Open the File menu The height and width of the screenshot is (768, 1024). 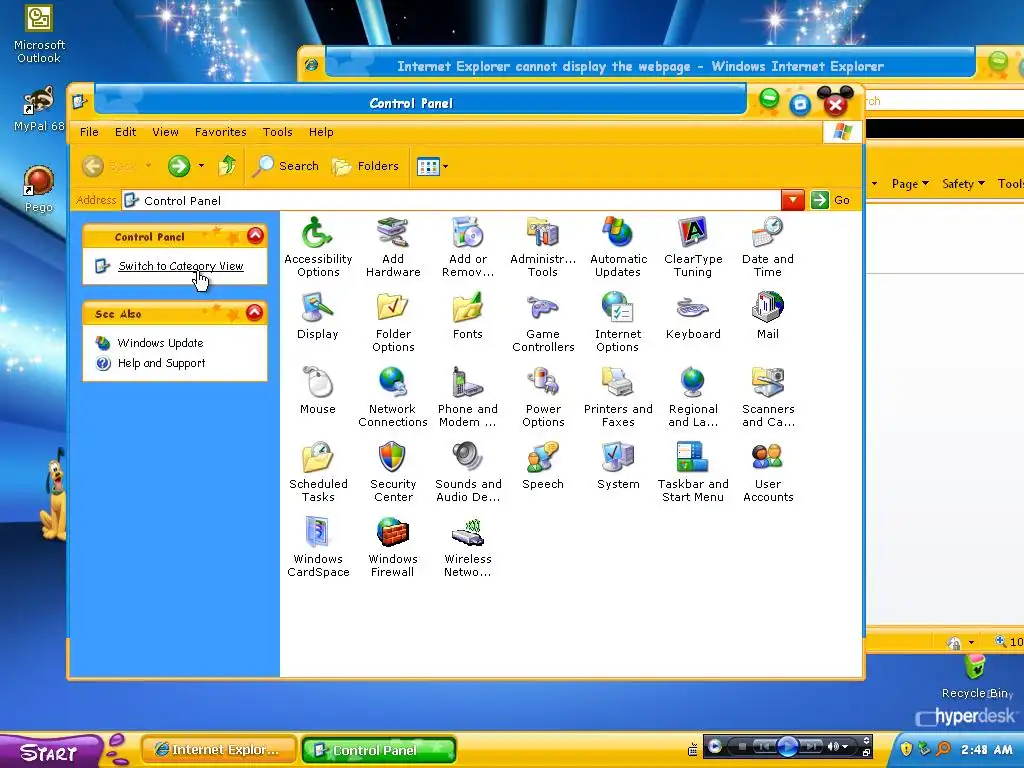[89, 132]
